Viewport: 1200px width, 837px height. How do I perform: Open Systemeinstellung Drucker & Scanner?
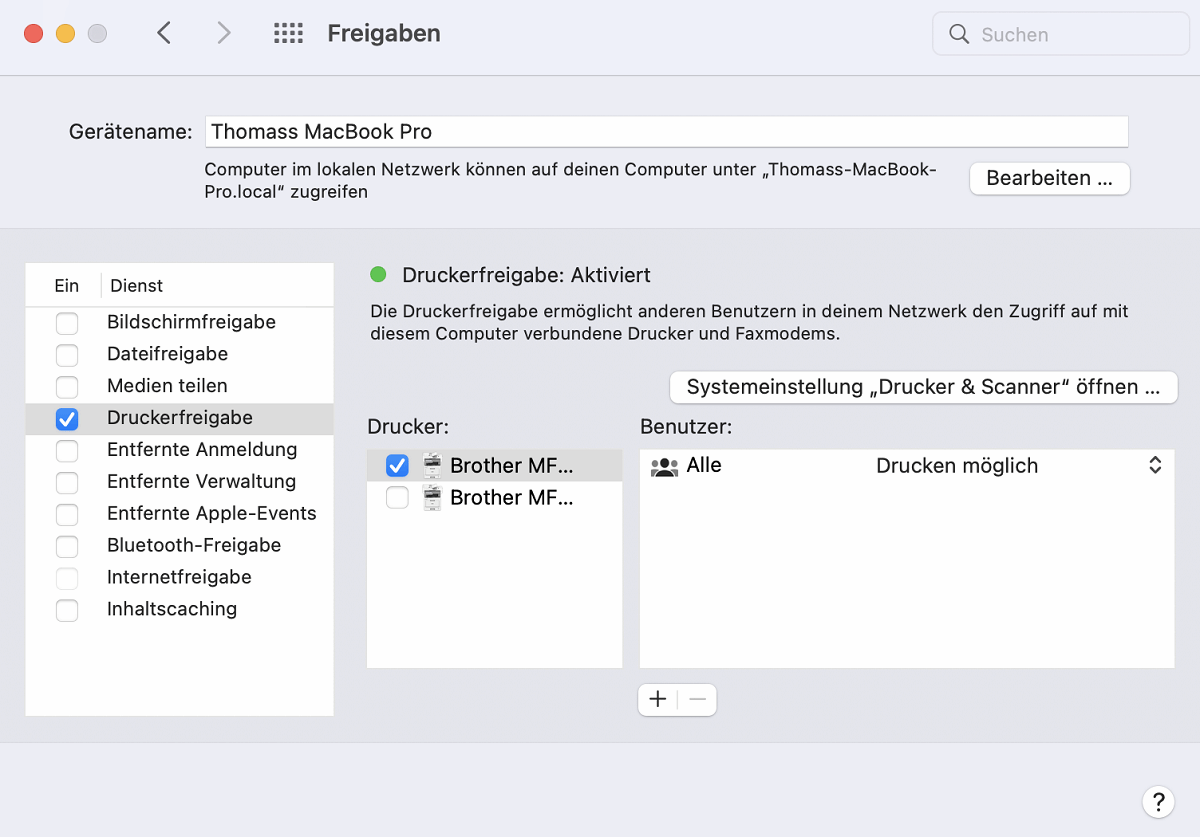tap(923, 387)
